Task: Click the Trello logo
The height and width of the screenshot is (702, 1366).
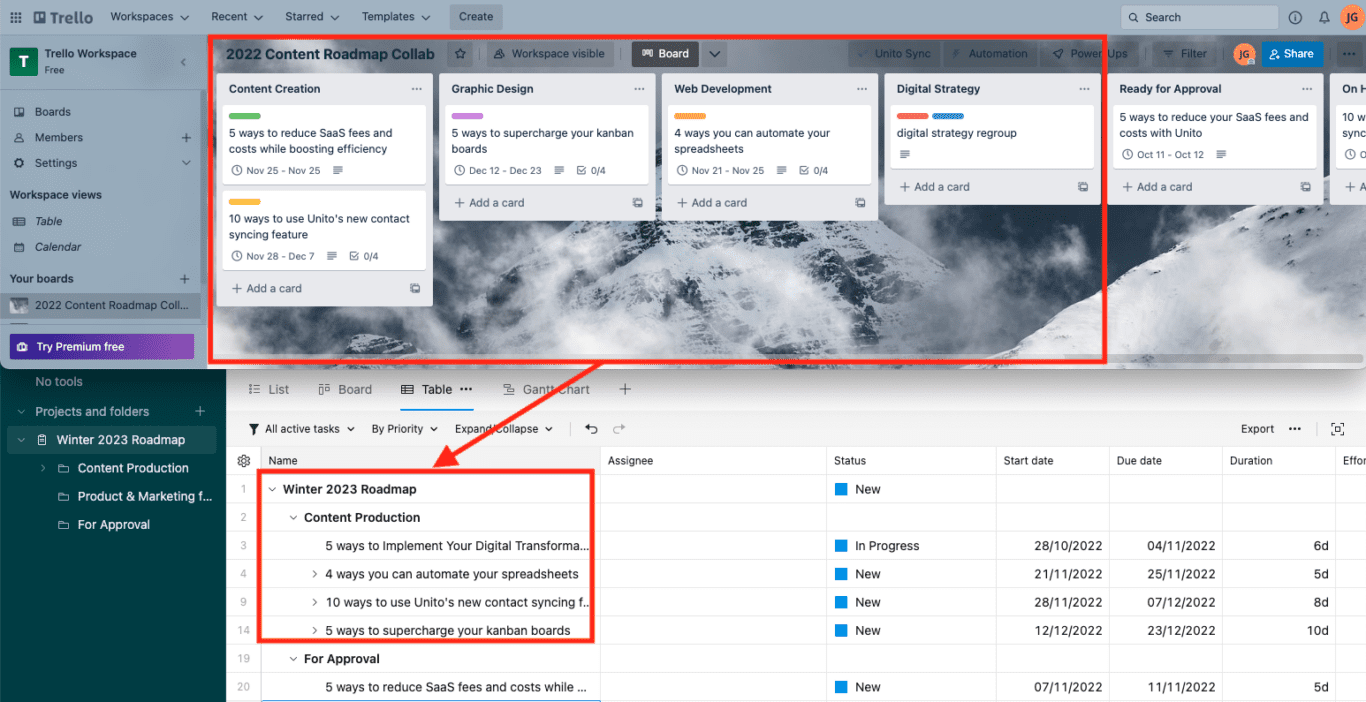Action: pos(63,17)
